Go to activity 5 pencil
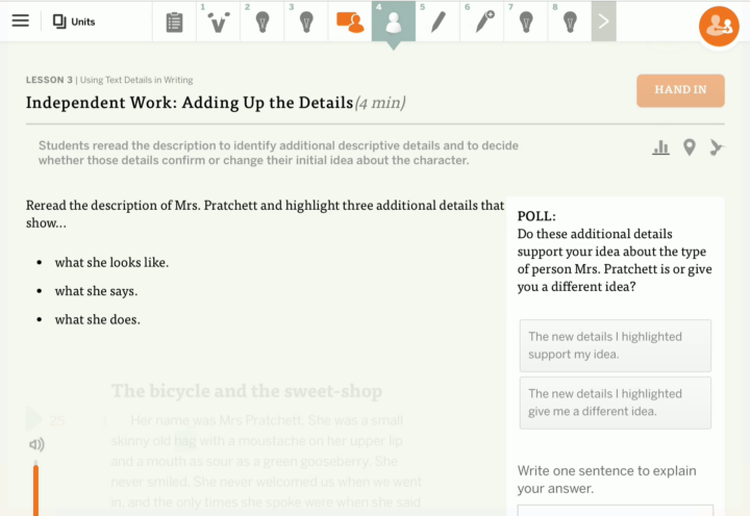The height and width of the screenshot is (516, 750). (x=438, y=22)
